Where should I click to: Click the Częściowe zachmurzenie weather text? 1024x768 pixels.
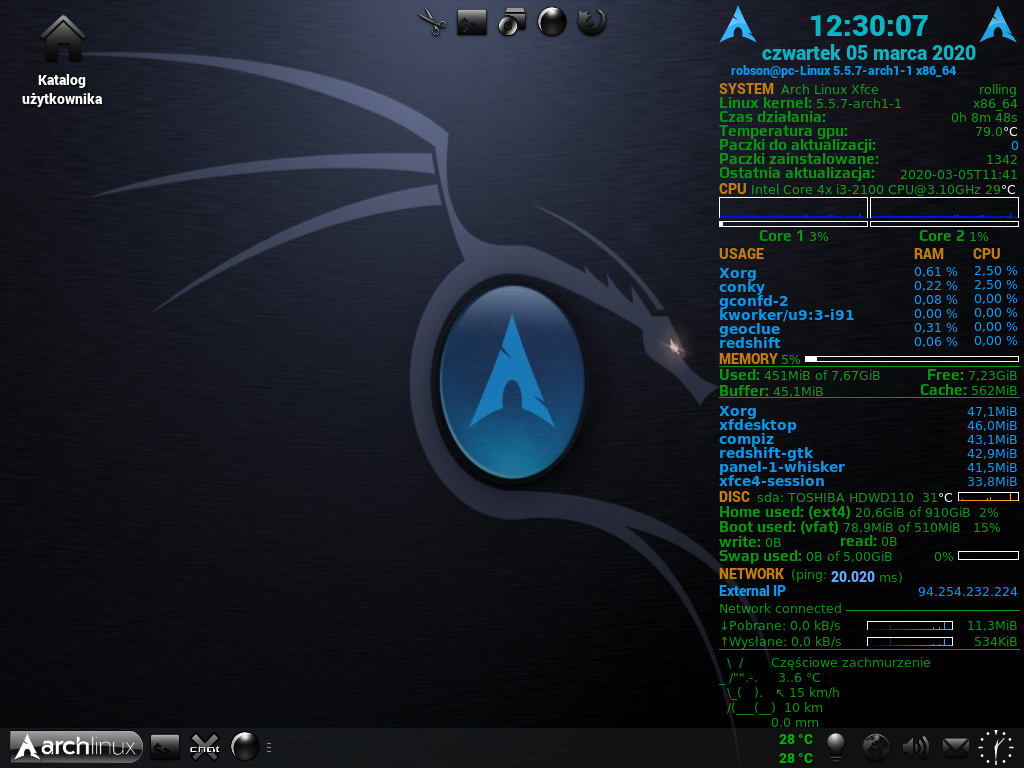point(850,662)
